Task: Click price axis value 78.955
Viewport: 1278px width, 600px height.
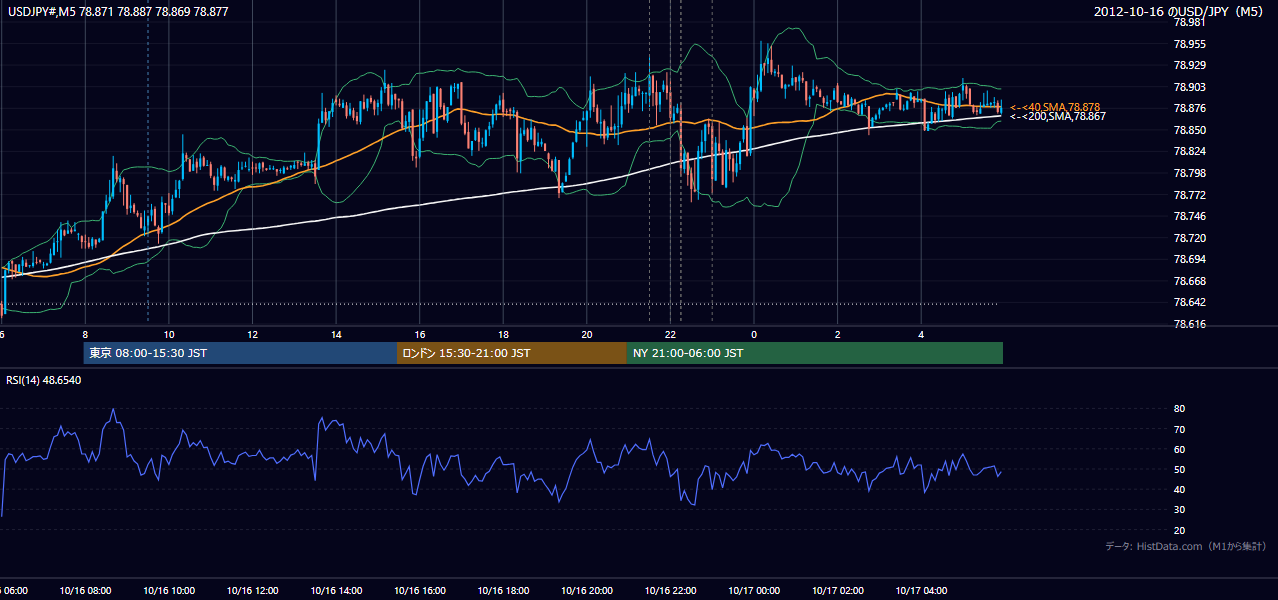Action: pos(1189,45)
